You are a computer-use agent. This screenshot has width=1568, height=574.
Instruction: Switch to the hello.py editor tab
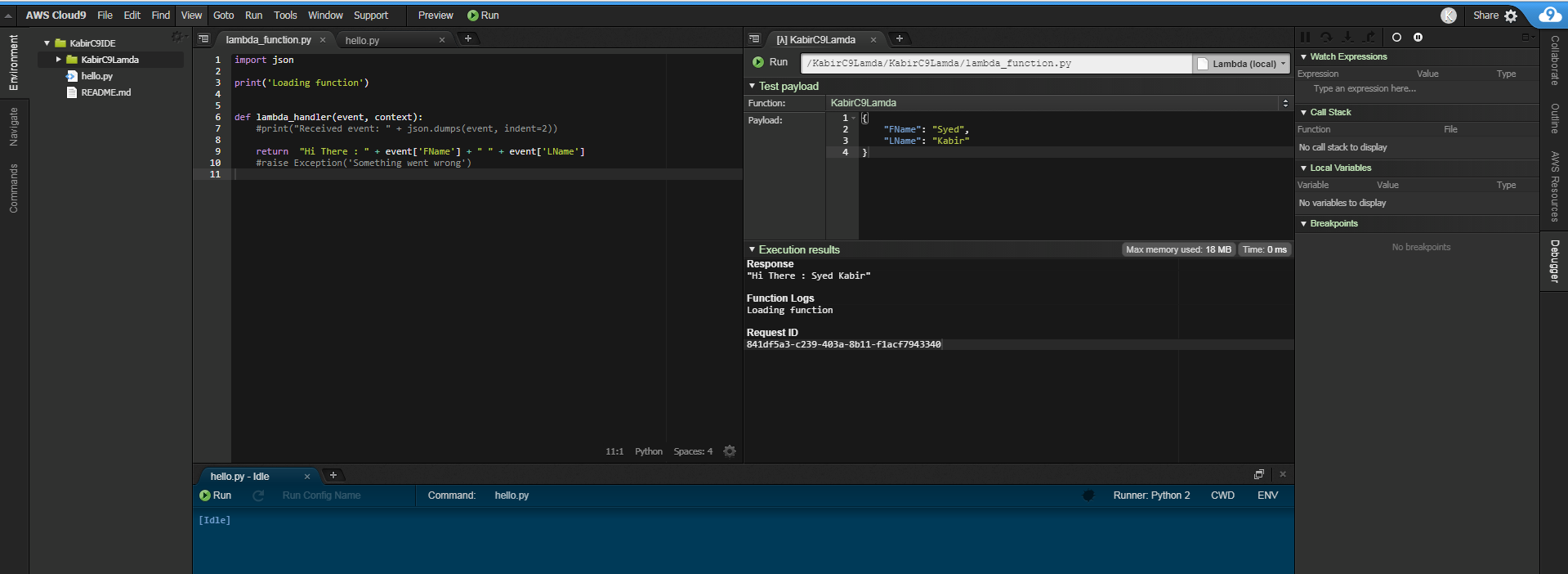(x=362, y=40)
